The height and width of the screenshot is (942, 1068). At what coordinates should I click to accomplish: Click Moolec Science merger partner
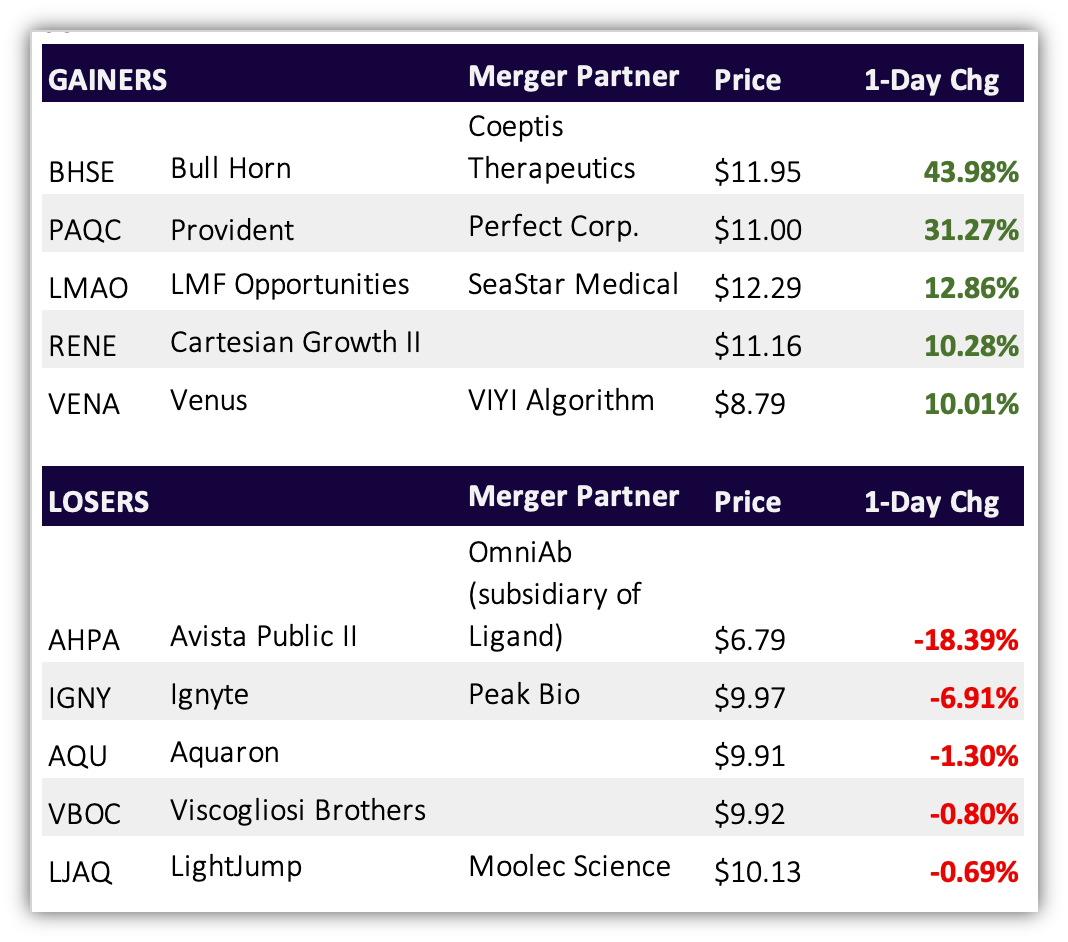569,866
